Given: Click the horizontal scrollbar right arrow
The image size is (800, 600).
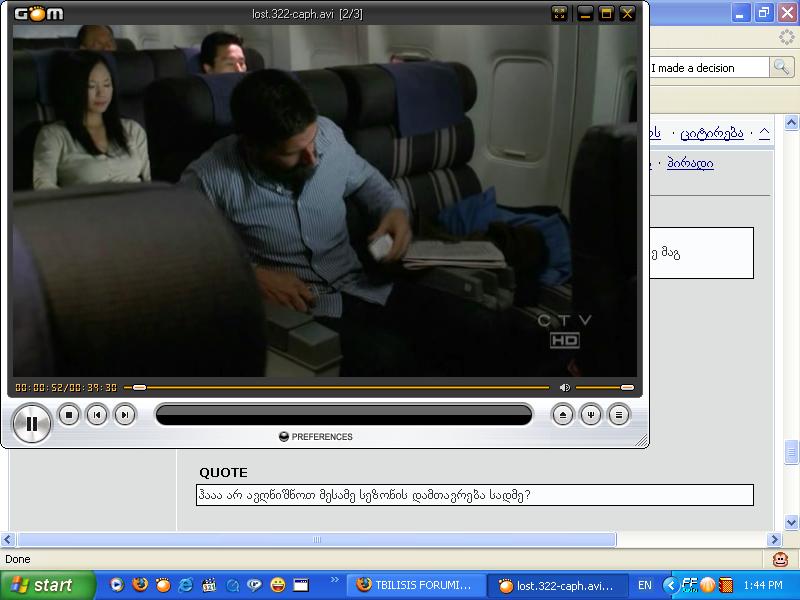Looking at the screenshot, I should (x=774, y=539).
